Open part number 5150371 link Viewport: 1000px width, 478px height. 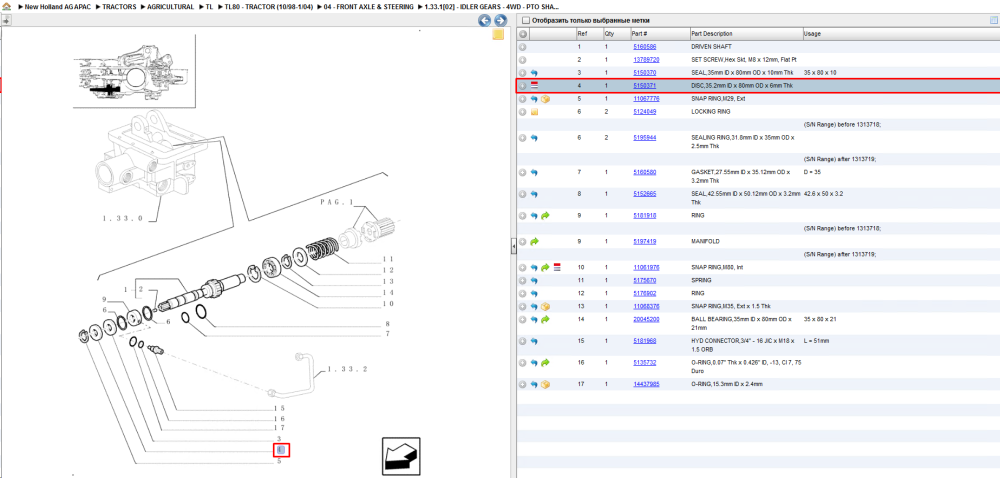645,85
